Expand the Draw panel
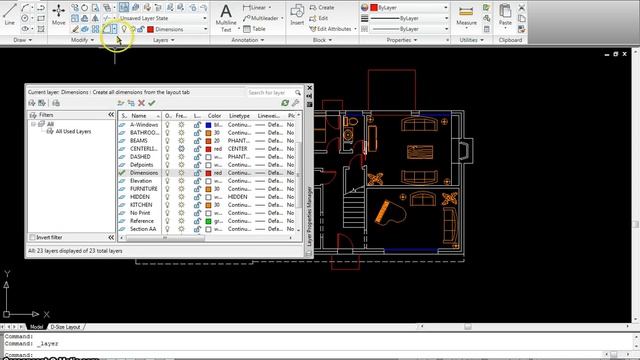Screen dimensions: 640x360 22,40
